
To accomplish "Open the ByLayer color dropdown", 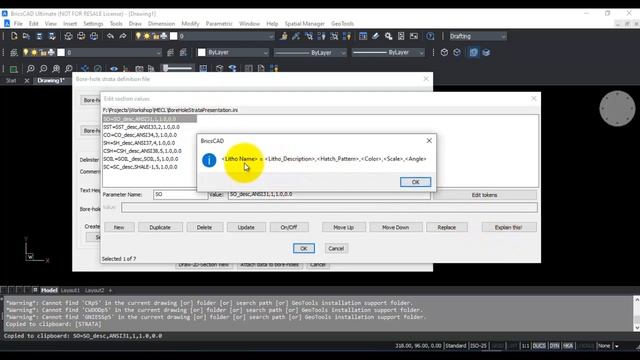I will [233, 52].
